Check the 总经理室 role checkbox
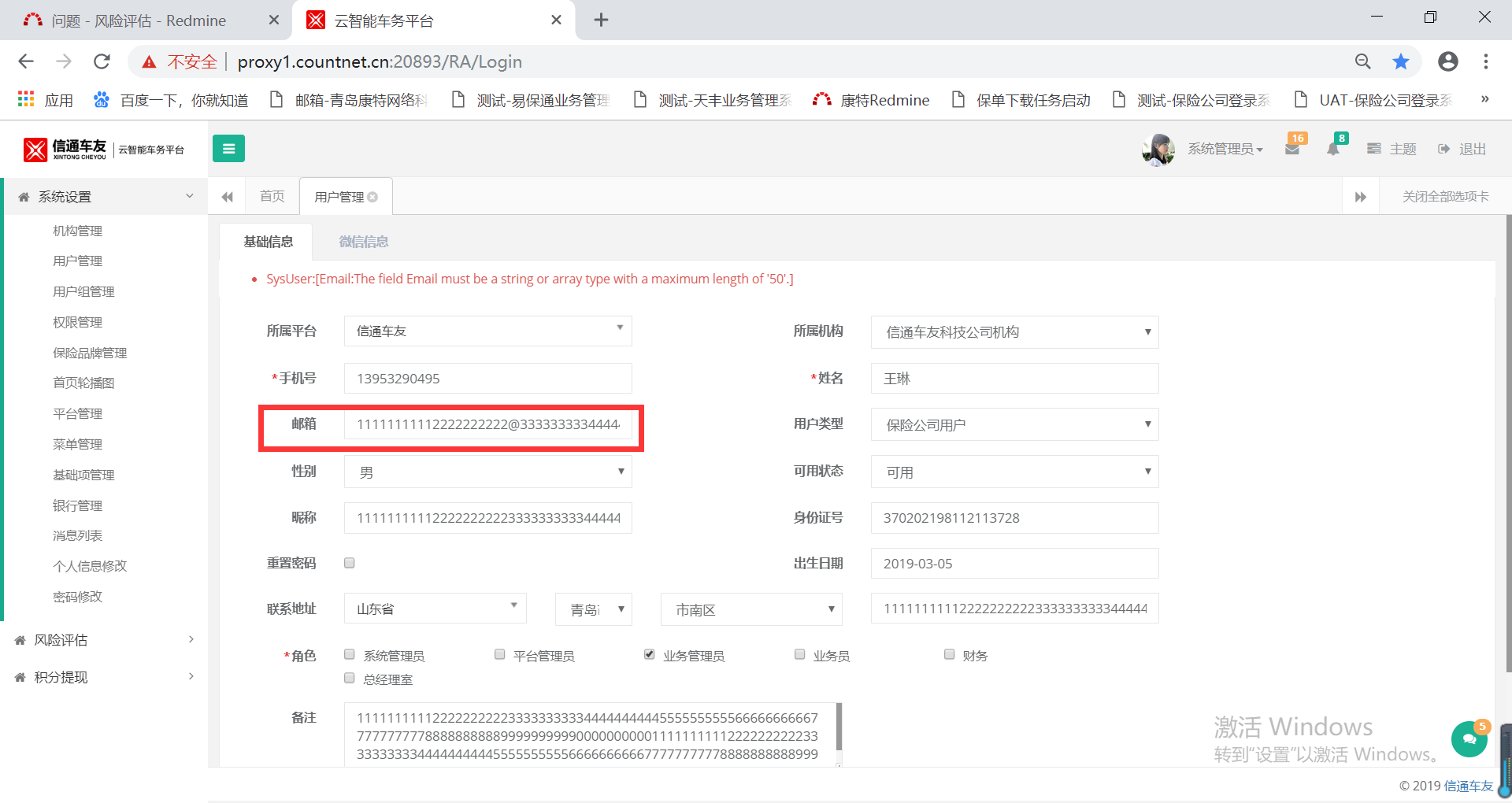1512x803 pixels. point(350,678)
